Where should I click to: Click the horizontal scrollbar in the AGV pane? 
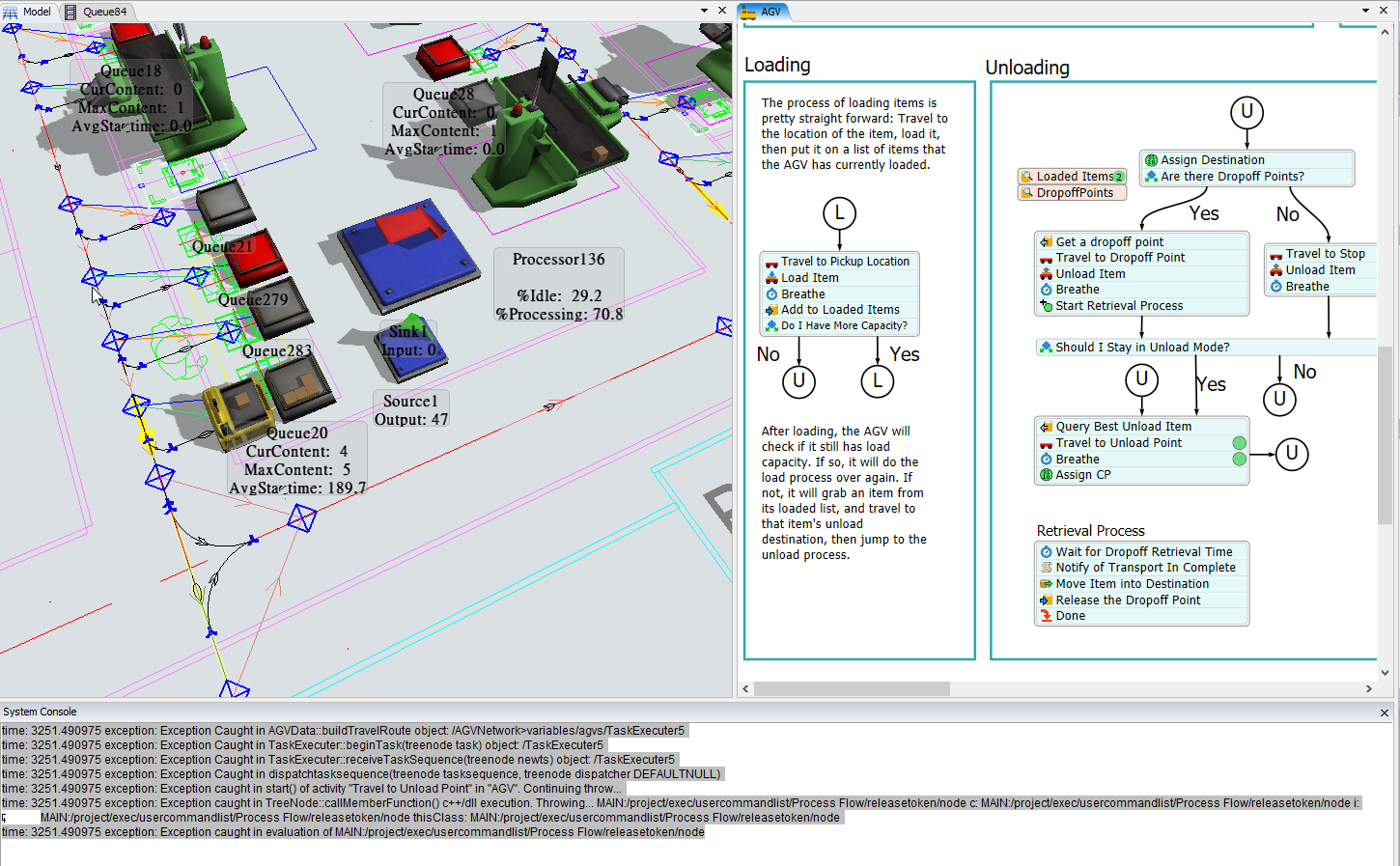(852, 688)
